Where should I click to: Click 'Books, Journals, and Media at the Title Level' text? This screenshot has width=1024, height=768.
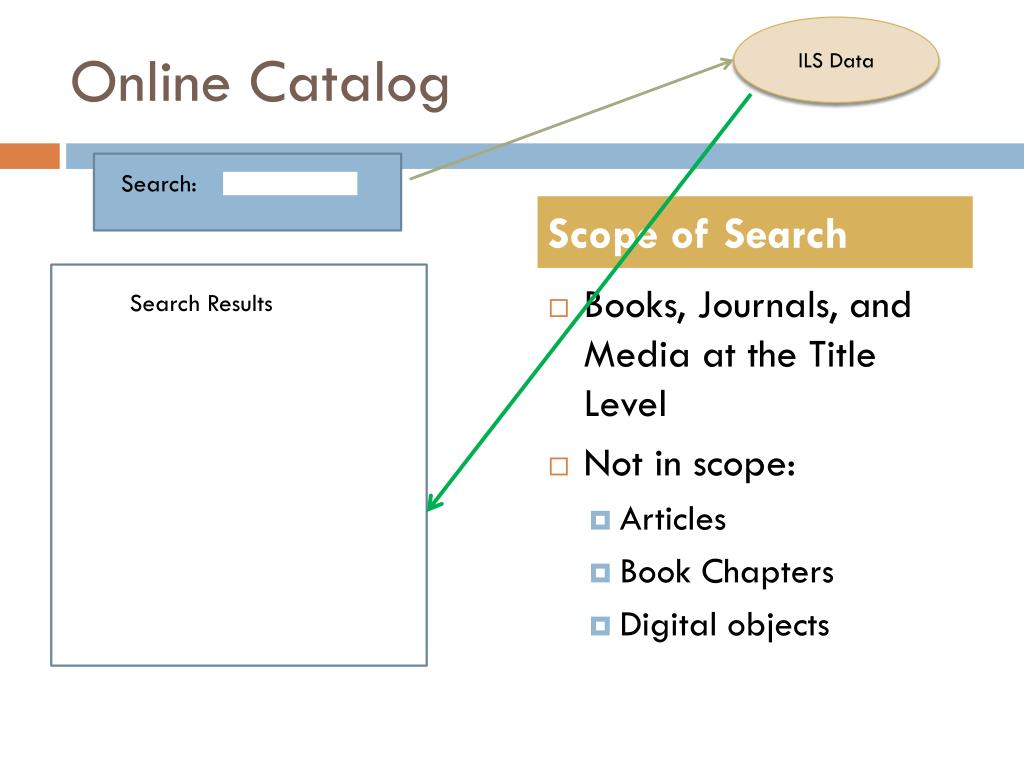pos(748,355)
